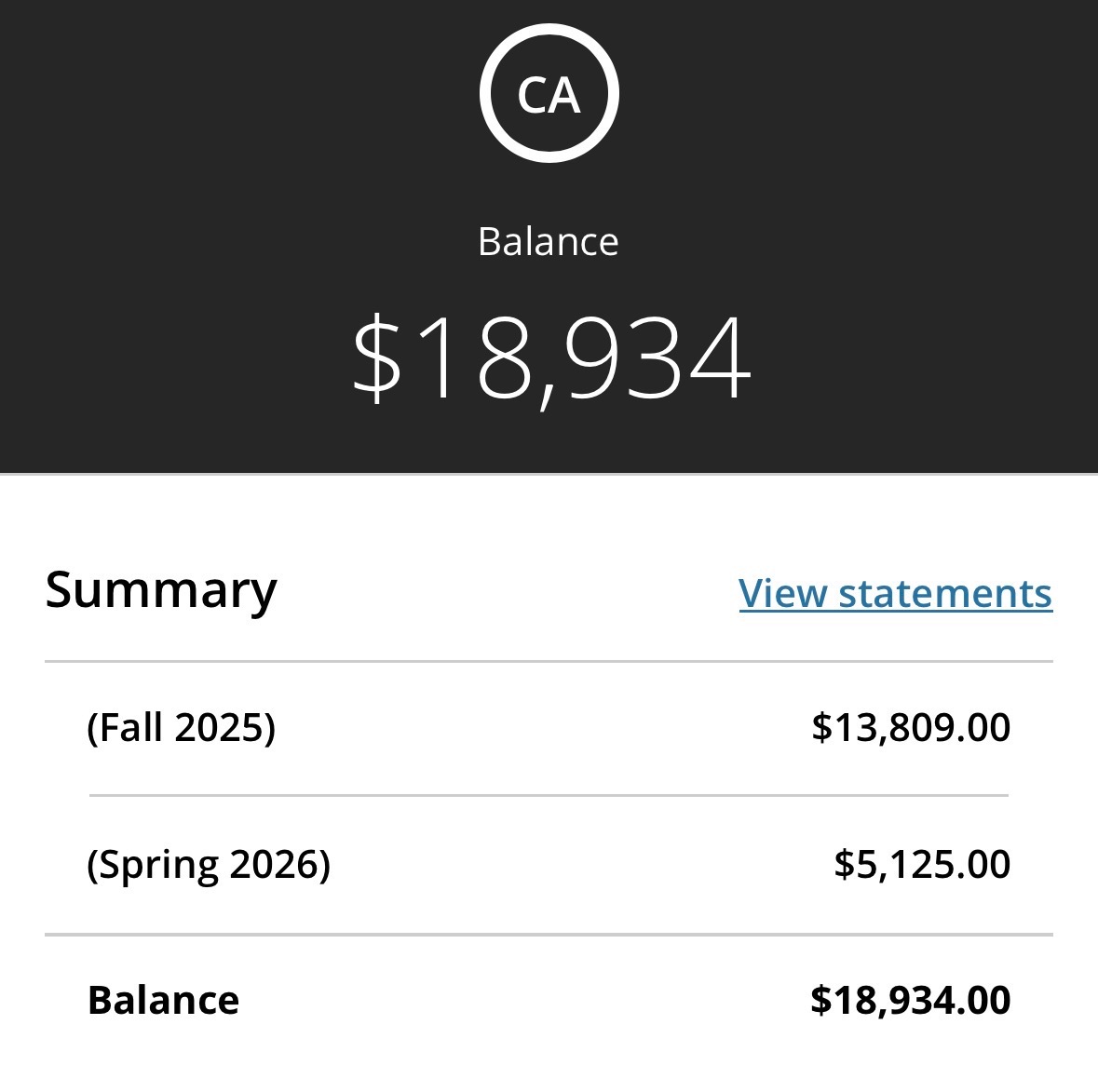Image resolution: width=1098 pixels, height=1092 pixels.
Task: Open the CA profile avatar
Action: point(549,94)
